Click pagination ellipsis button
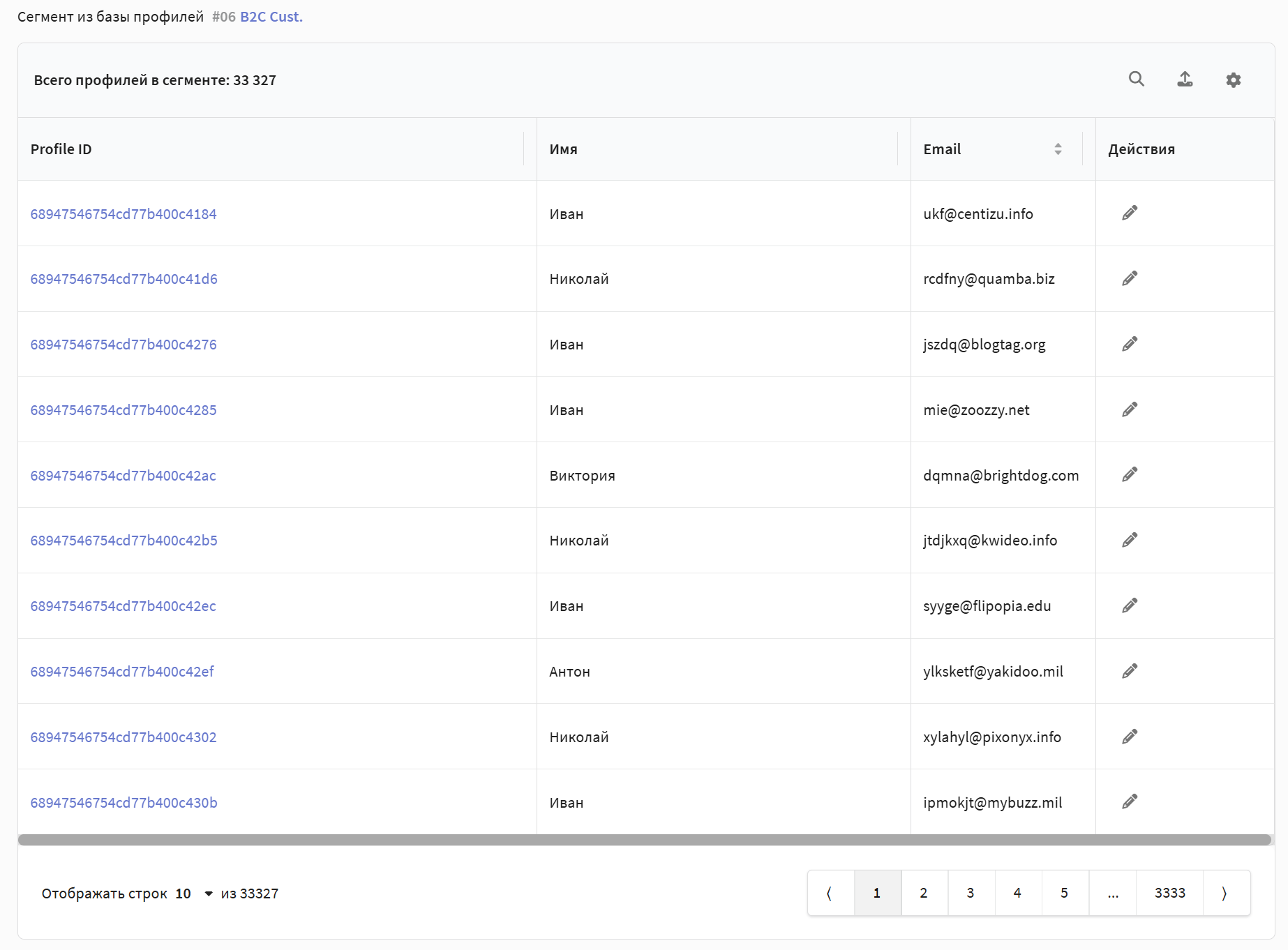 pyautogui.click(x=1113, y=893)
